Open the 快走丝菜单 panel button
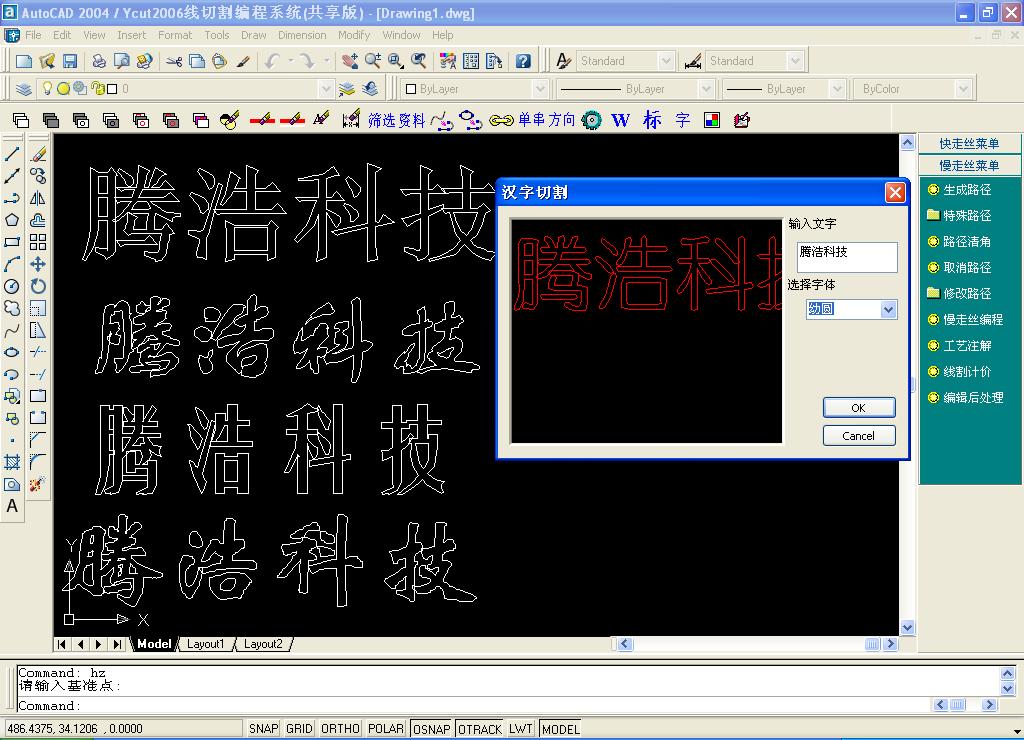This screenshot has height=740, width=1024. [969, 144]
